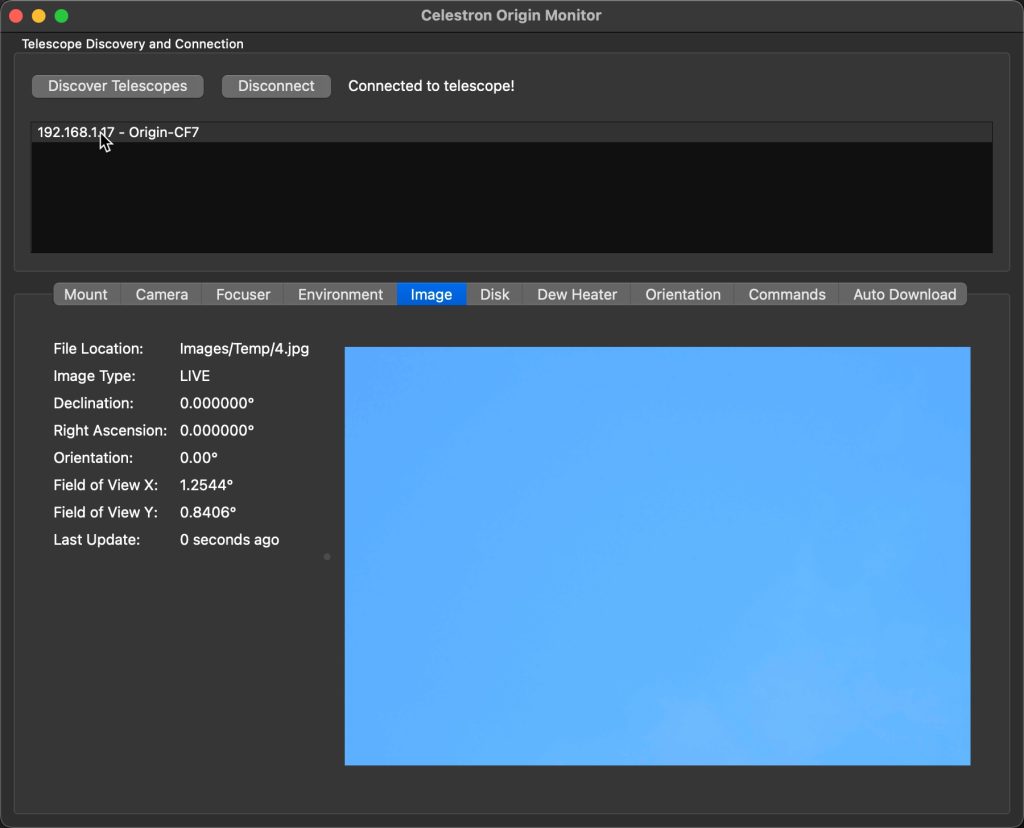Maximize the window with the green button

pyautogui.click(x=61, y=16)
